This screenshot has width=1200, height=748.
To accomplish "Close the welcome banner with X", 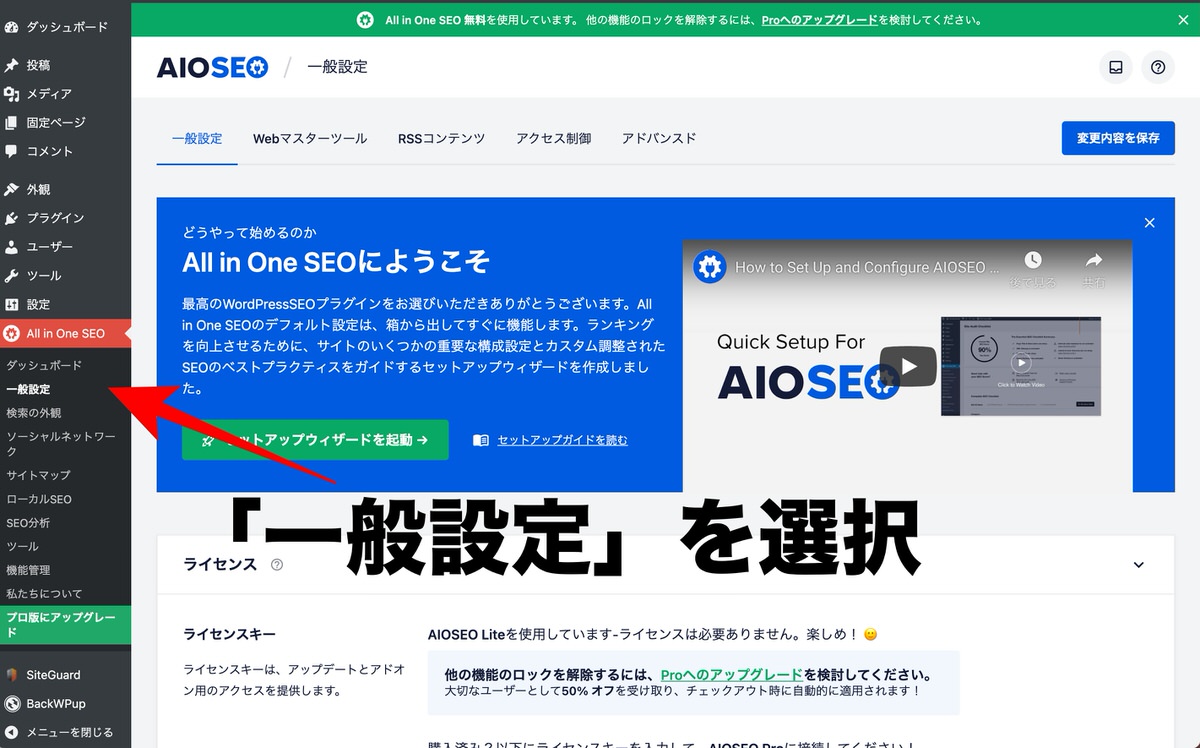I will coord(1149,223).
